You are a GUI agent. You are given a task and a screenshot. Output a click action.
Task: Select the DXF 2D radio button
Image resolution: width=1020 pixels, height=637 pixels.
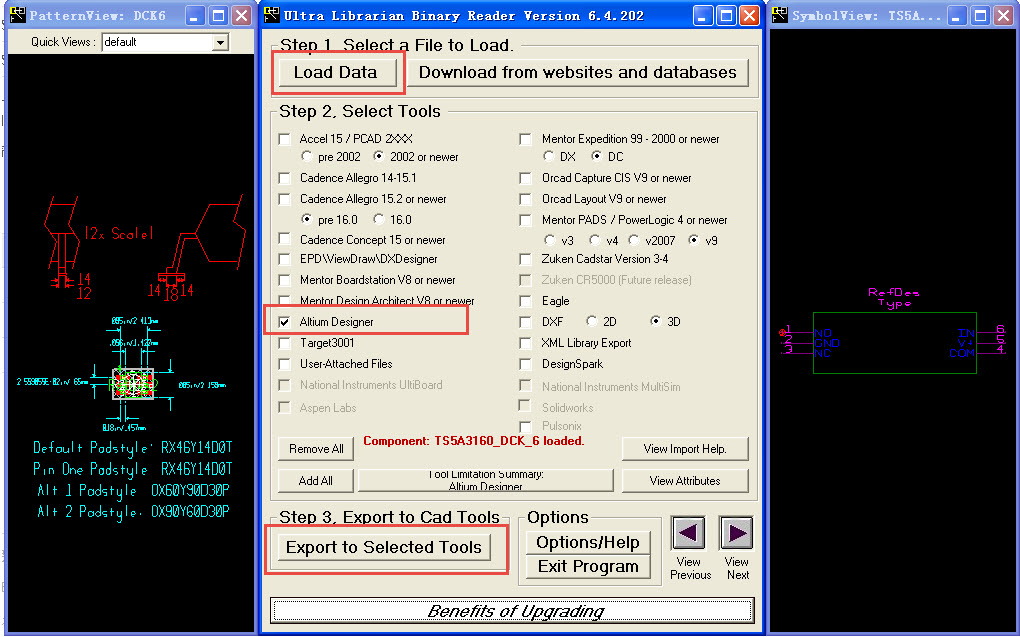592,322
